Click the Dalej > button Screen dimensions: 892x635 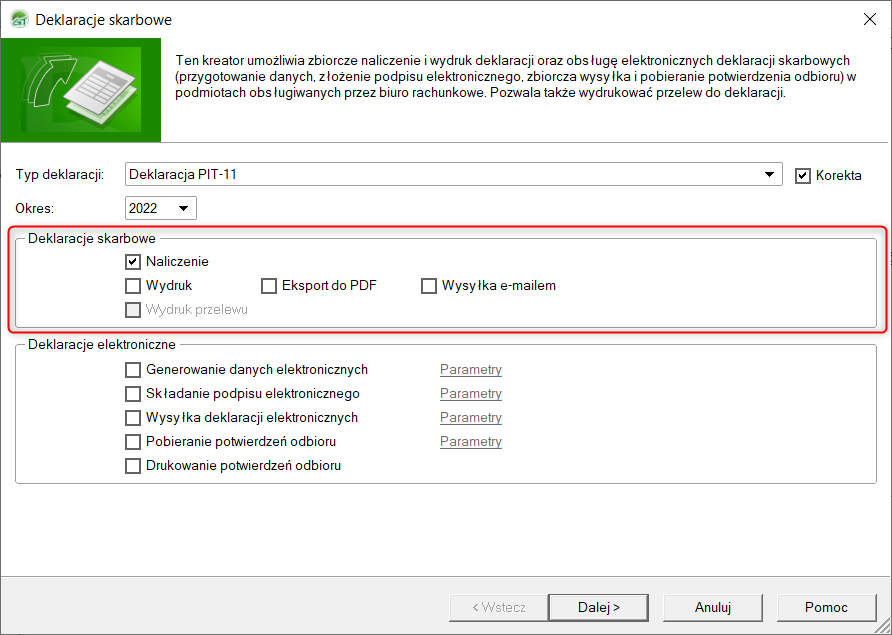click(x=598, y=608)
